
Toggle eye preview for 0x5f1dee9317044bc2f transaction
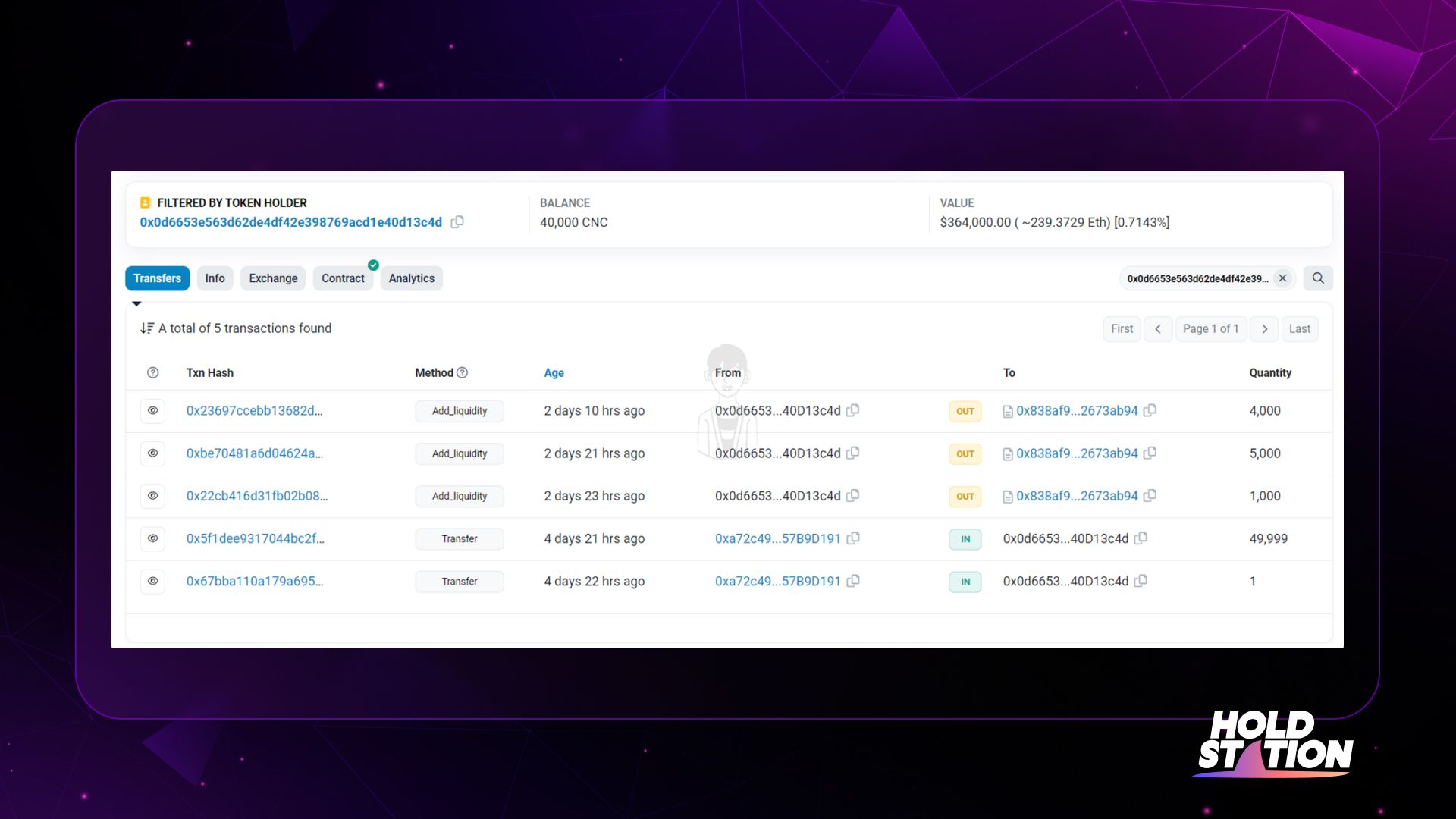pos(152,538)
